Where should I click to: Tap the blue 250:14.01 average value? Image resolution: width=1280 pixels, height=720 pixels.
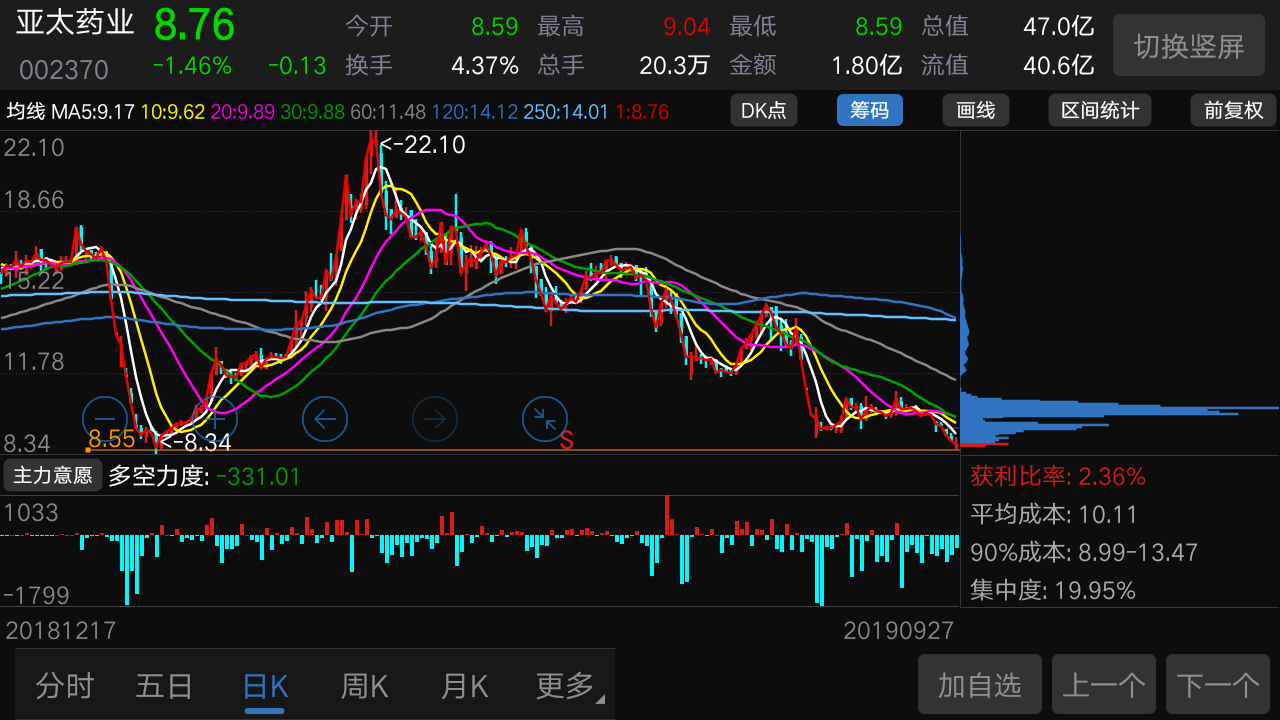coord(566,111)
